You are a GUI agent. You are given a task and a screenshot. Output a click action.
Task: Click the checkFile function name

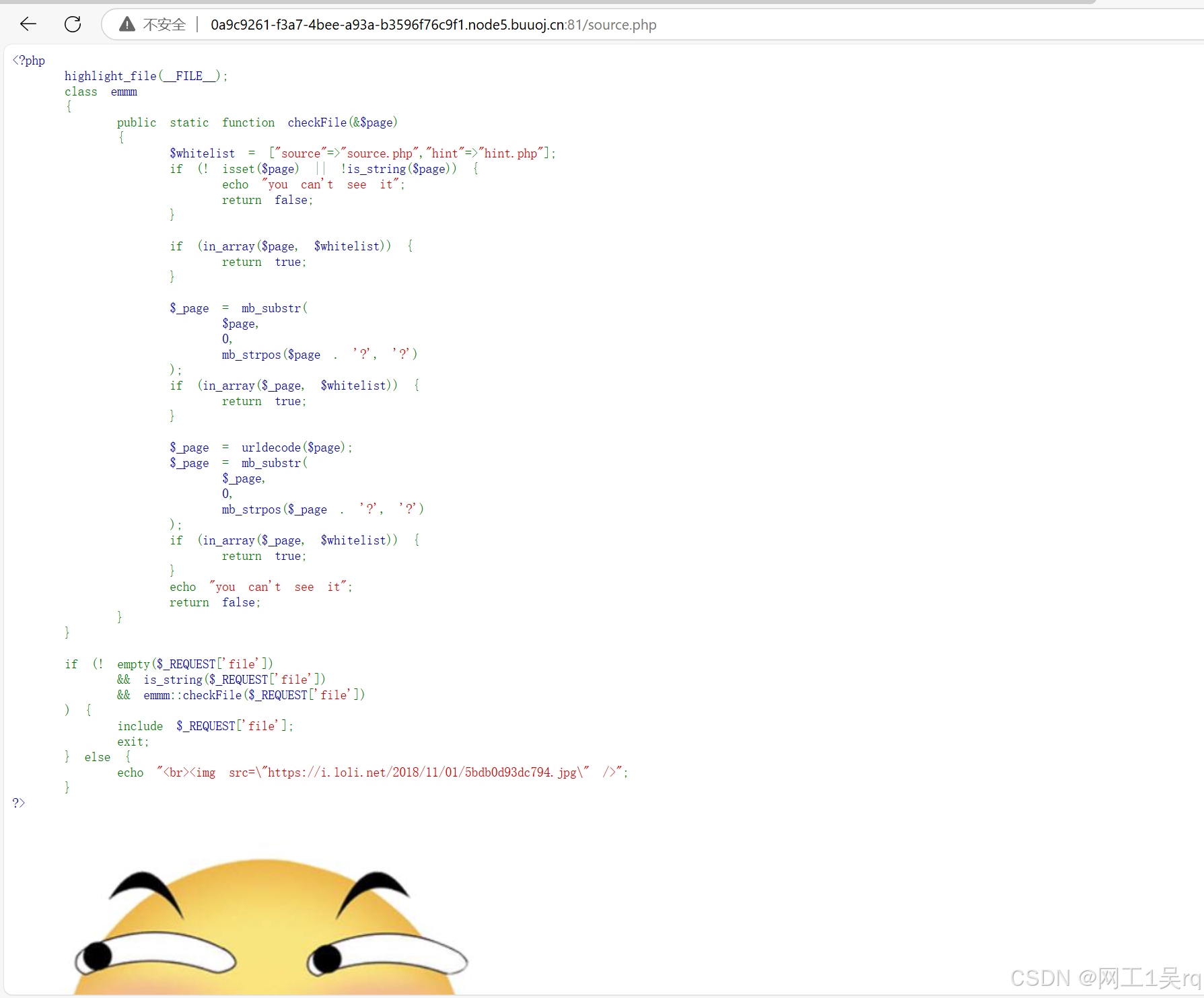[316, 122]
